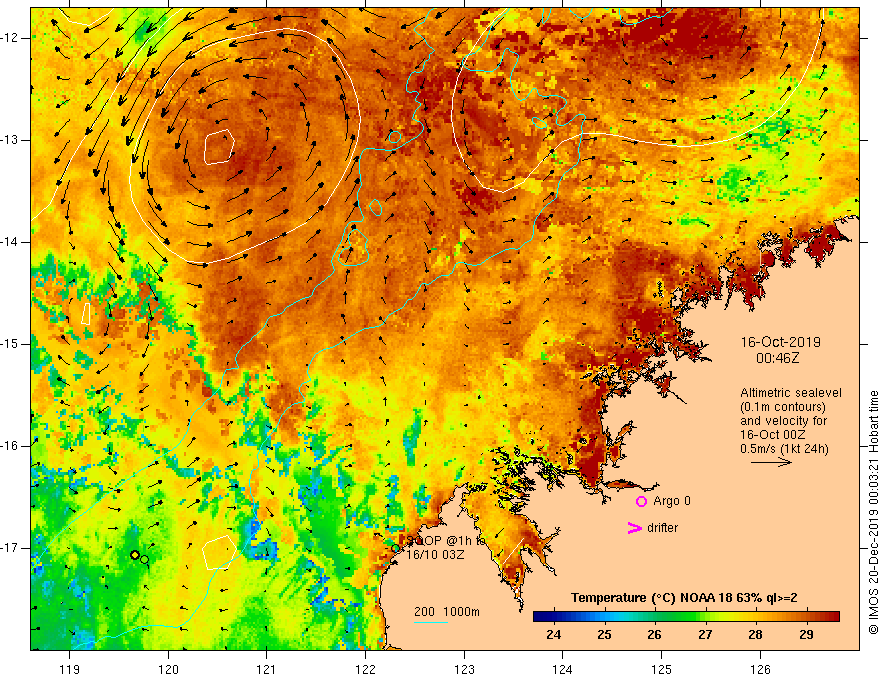
Task: Click the -13 latitude axis label
Action: click(10, 140)
